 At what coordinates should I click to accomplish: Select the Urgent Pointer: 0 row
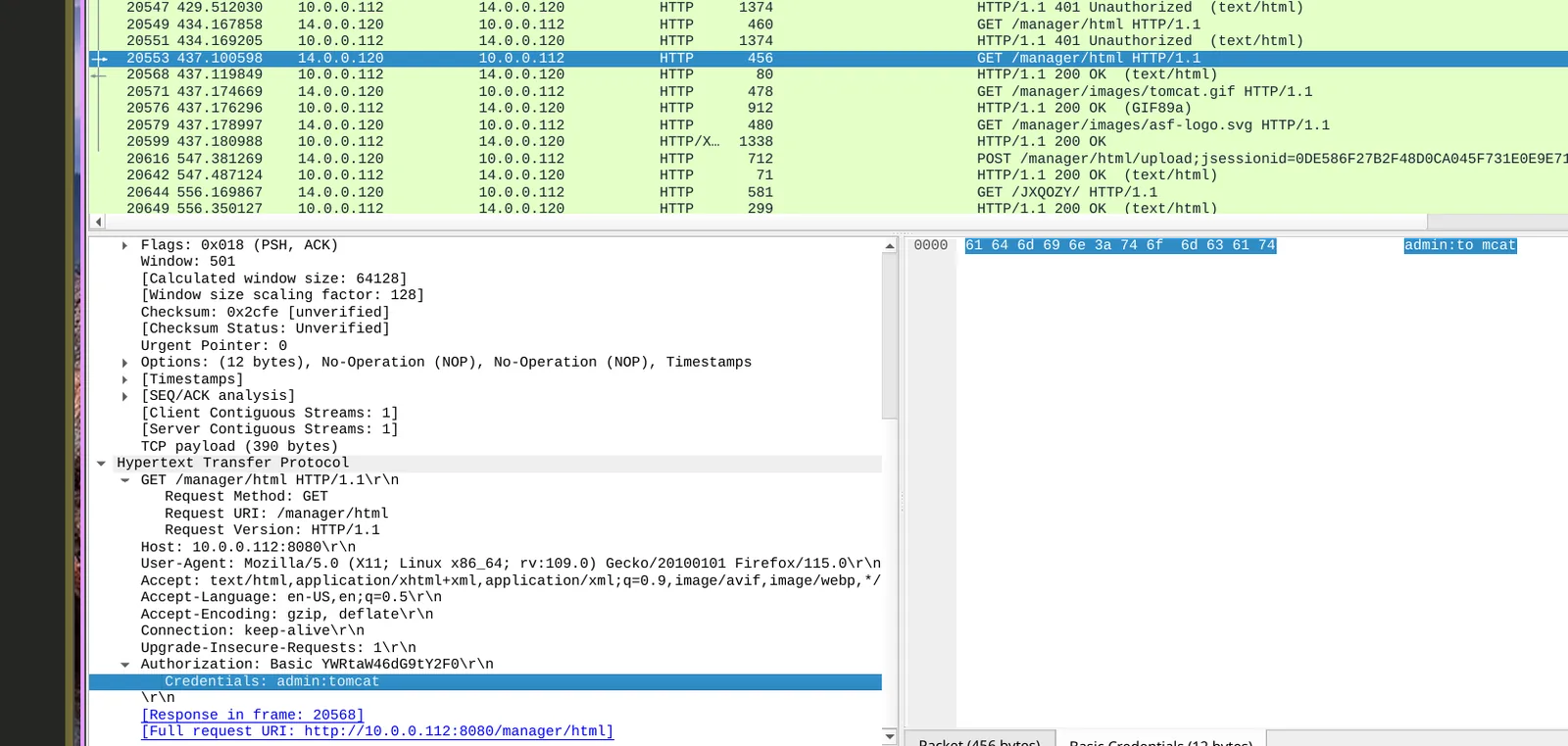pyautogui.click(x=485, y=346)
